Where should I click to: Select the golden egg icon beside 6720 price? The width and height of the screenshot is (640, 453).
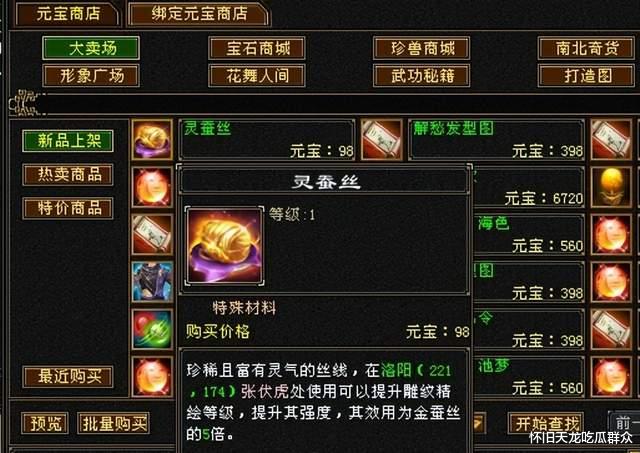tap(611, 187)
